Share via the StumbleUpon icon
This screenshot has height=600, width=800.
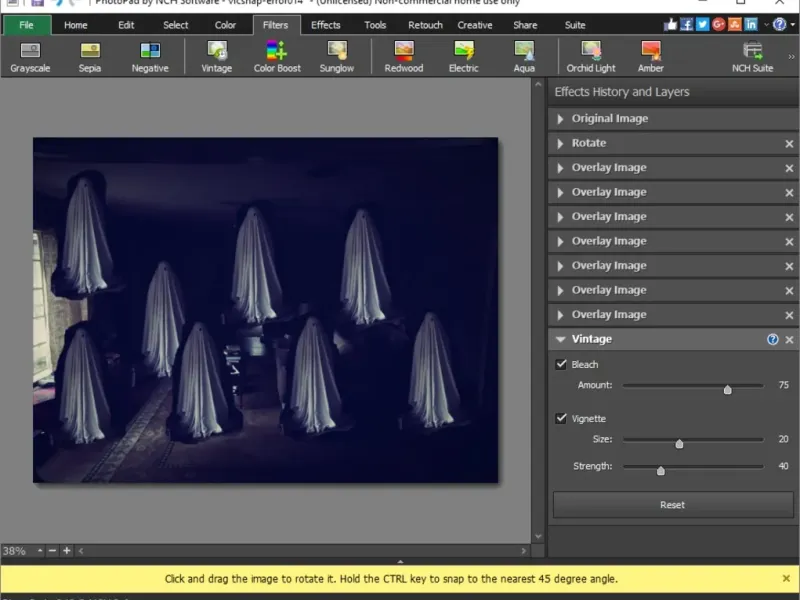[735, 24]
